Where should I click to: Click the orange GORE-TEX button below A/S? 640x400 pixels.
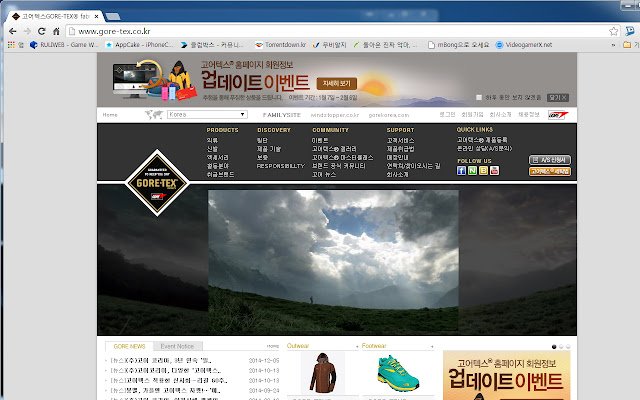[x=550, y=171]
